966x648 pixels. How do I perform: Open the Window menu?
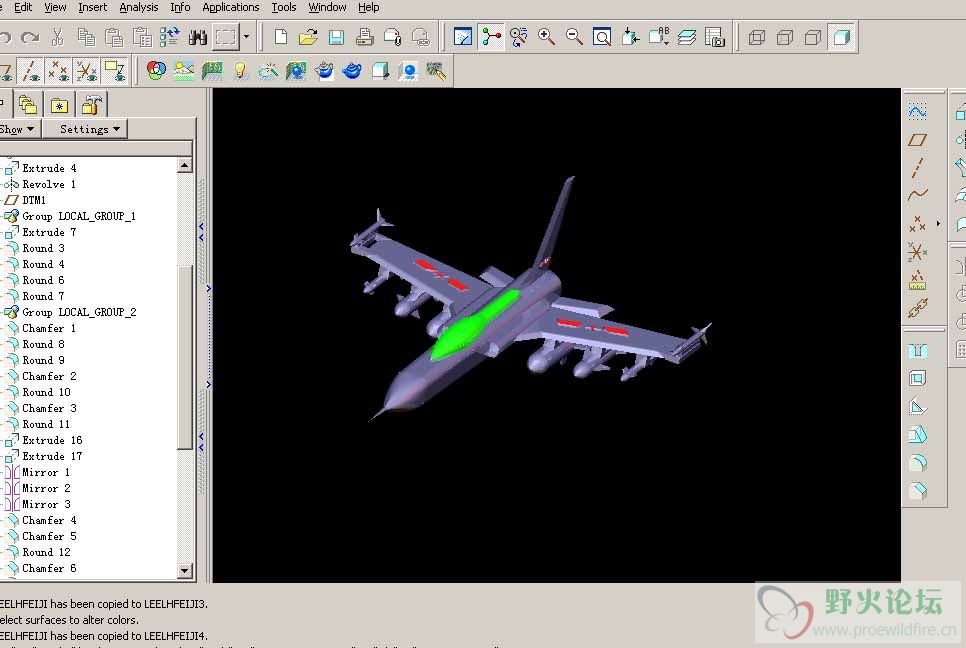pos(327,7)
